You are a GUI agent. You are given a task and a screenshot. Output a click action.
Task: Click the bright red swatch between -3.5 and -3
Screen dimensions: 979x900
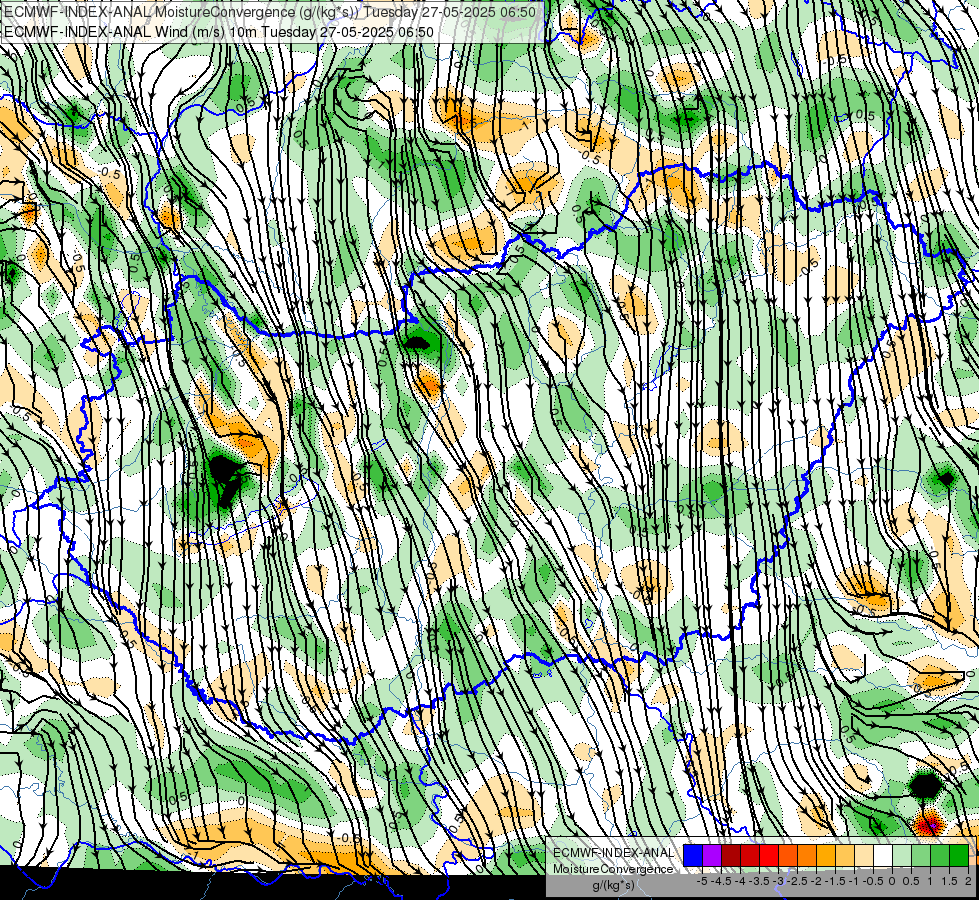769,856
